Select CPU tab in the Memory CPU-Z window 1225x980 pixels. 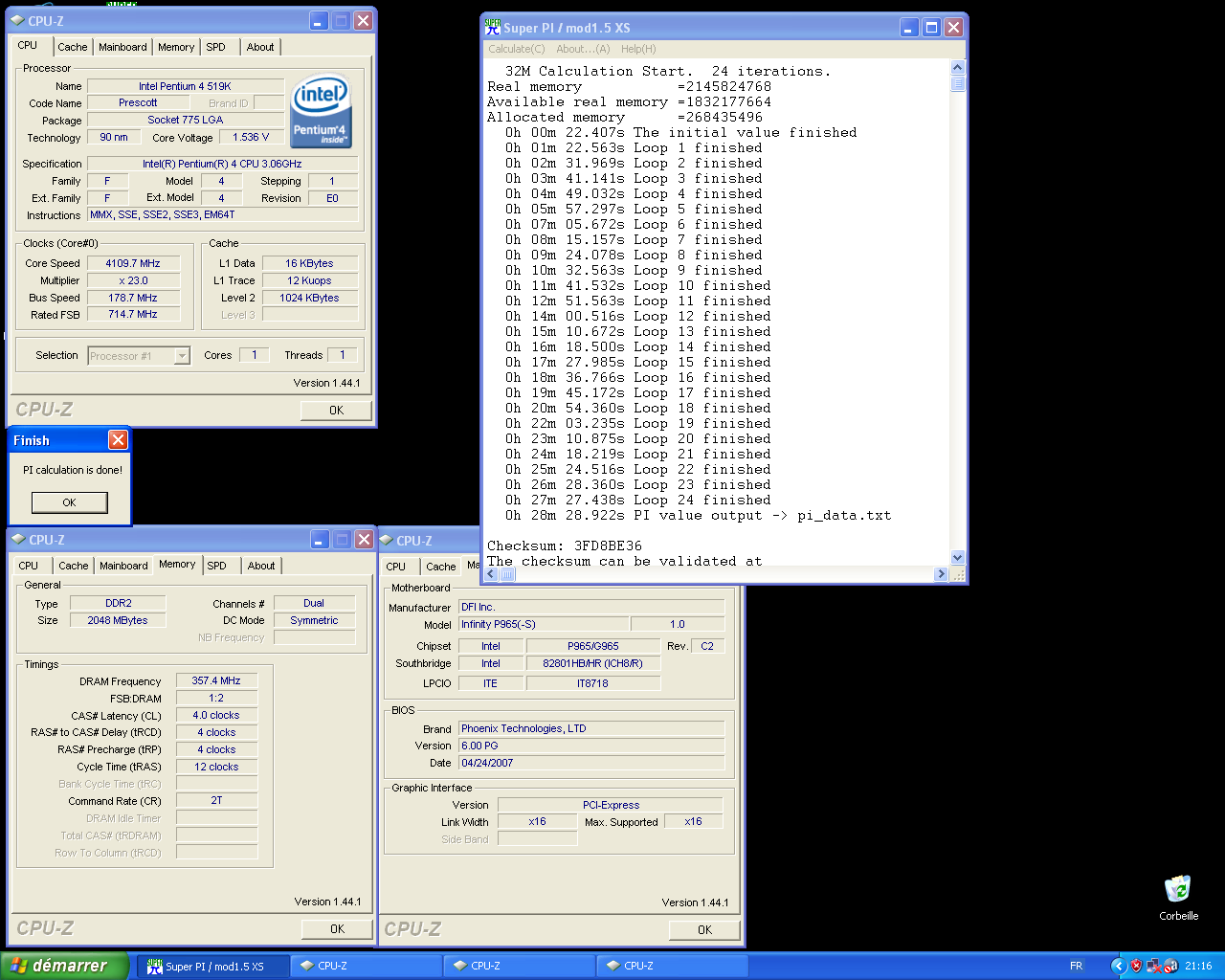pos(29,566)
